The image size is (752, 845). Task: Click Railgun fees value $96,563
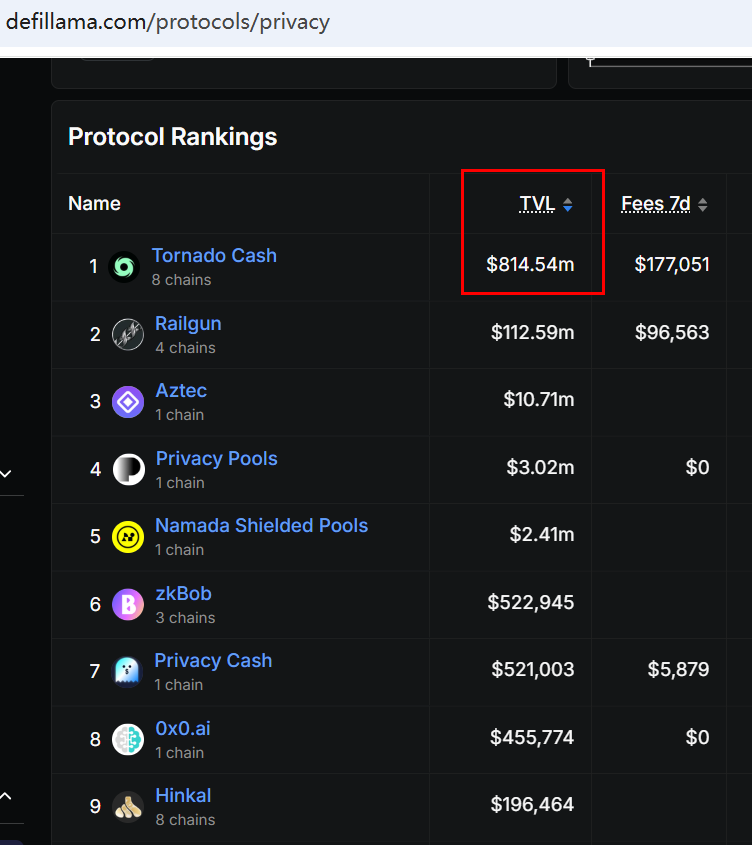672,333
